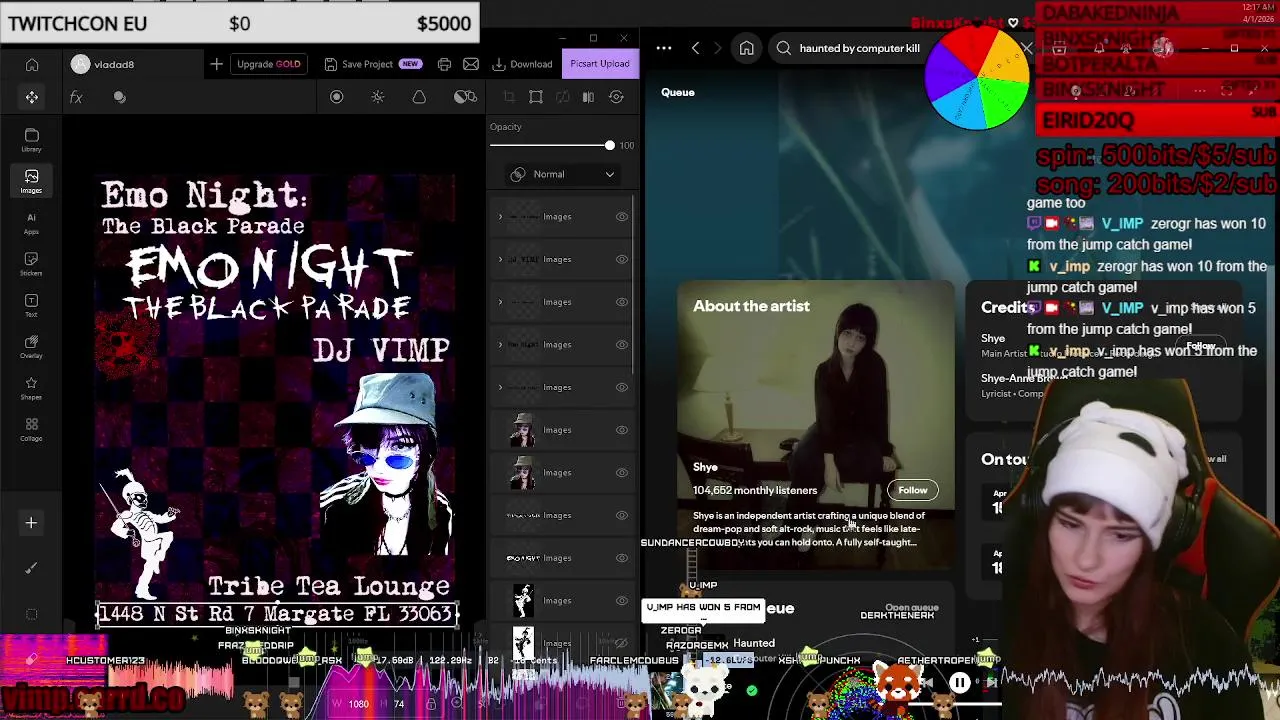Open the Images panel in sidebar

pyautogui.click(x=32, y=181)
